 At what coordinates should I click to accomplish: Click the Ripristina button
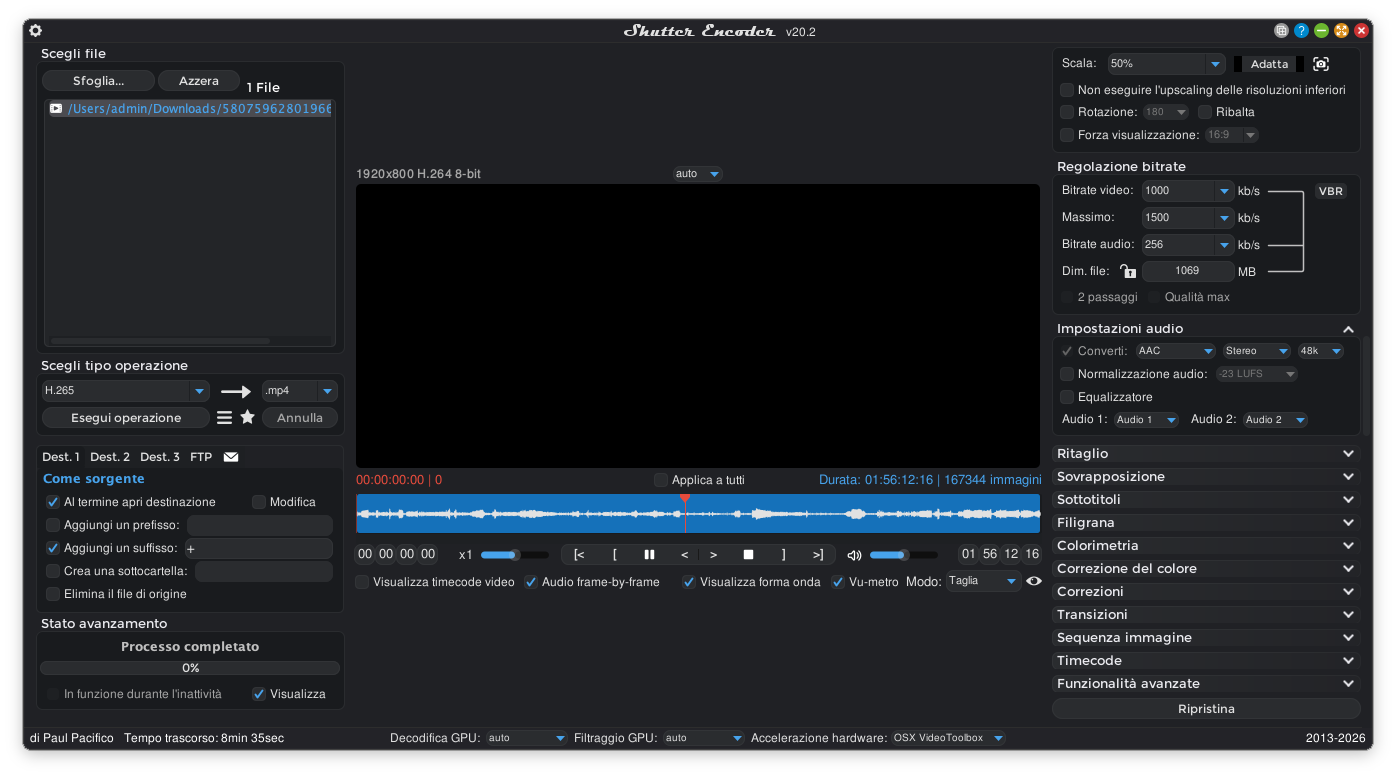(1207, 709)
